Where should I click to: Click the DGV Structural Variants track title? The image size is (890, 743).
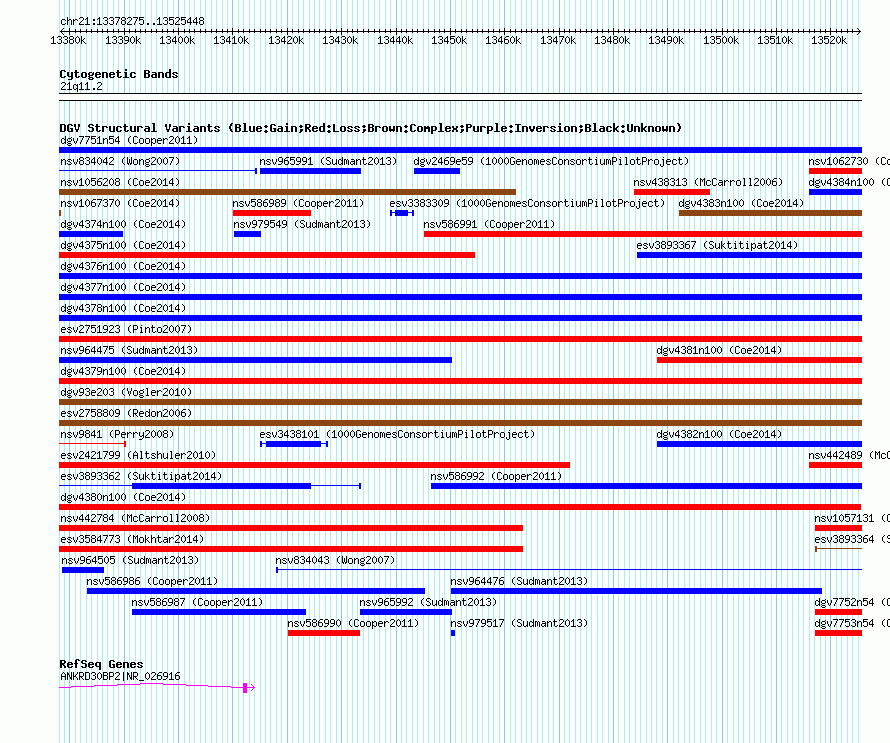(371, 128)
